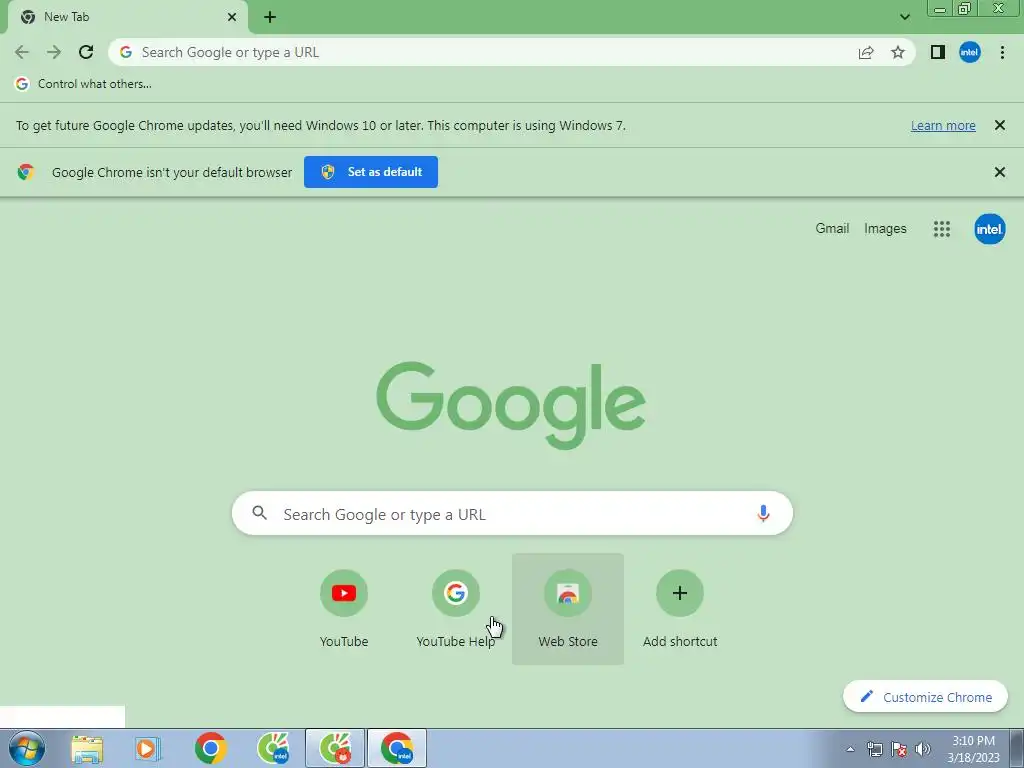Click the browser back arrow
The image size is (1024, 768).
[22, 52]
